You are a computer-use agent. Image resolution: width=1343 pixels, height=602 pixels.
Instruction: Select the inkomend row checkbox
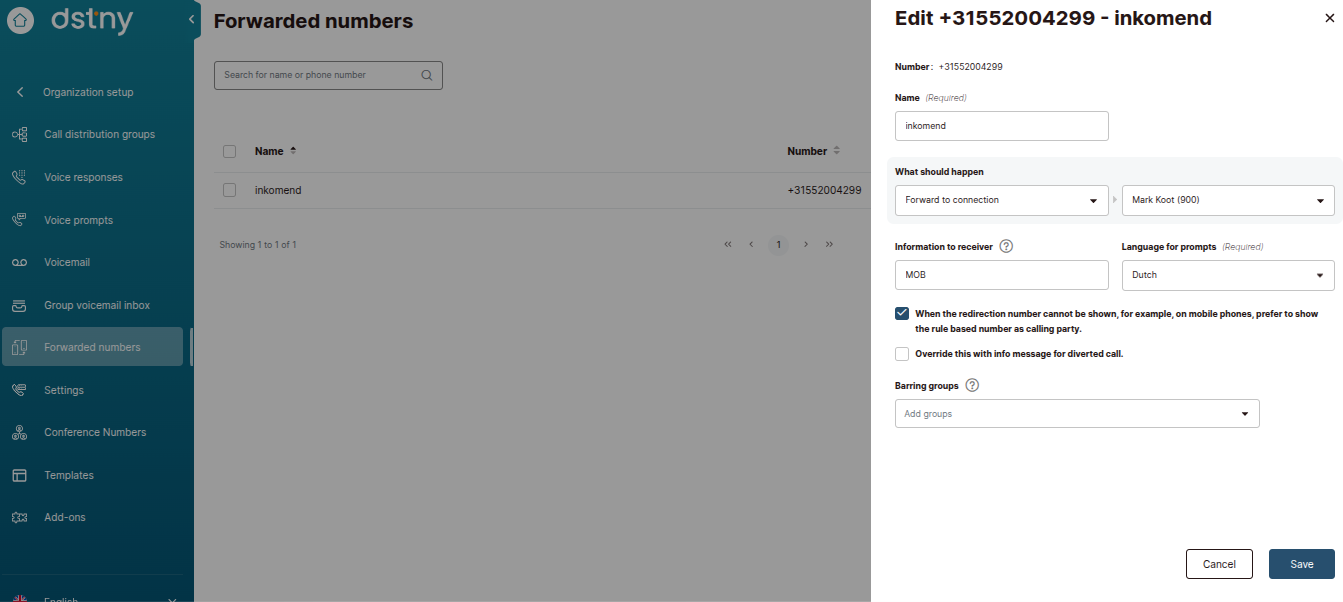(x=230, y=190)
